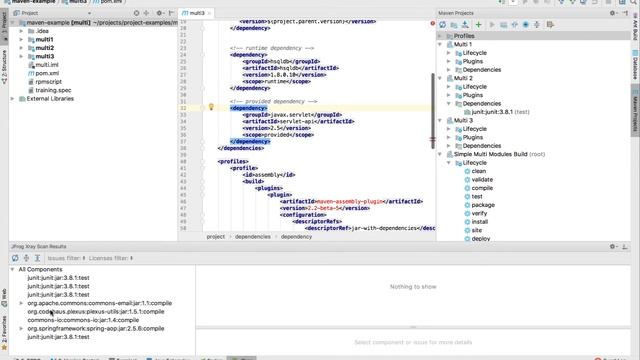Click Execute Maven Goal icon

(x=503, y=25)
